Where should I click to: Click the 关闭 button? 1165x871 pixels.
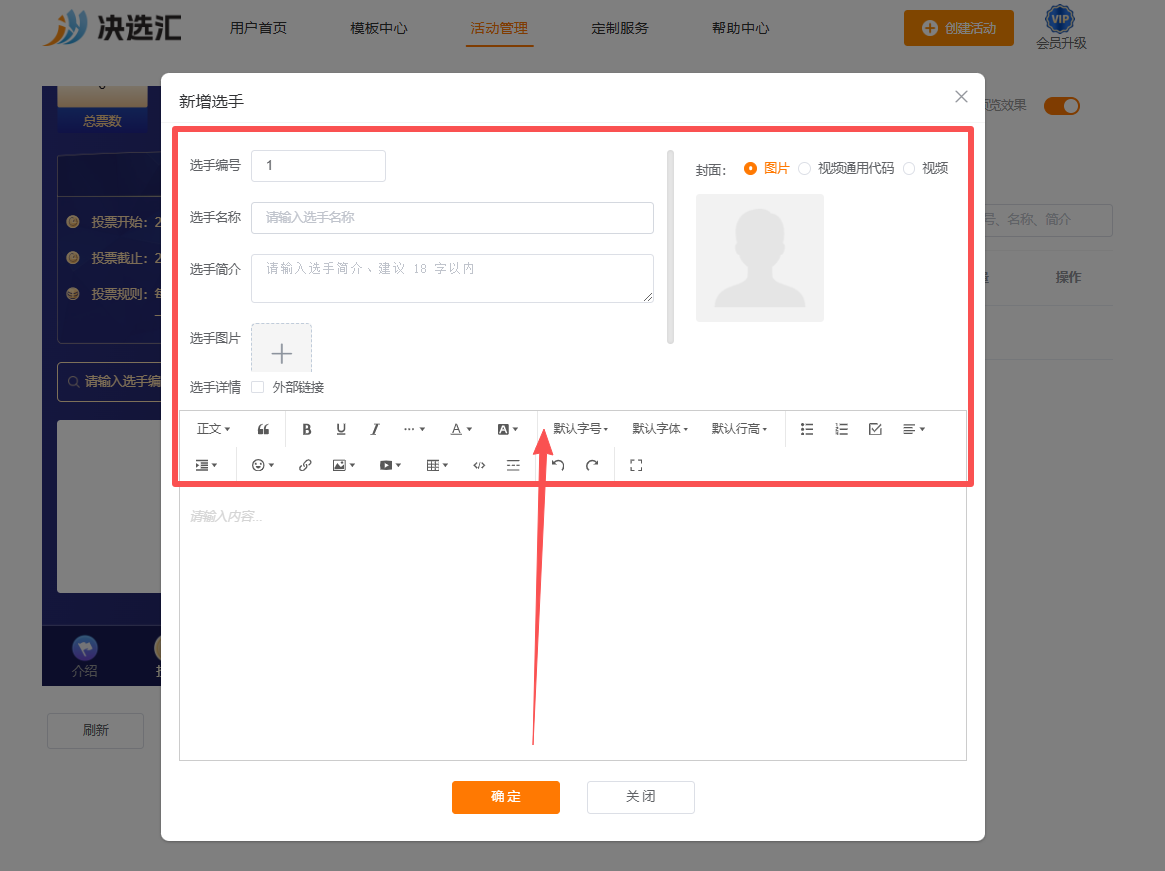640,797
